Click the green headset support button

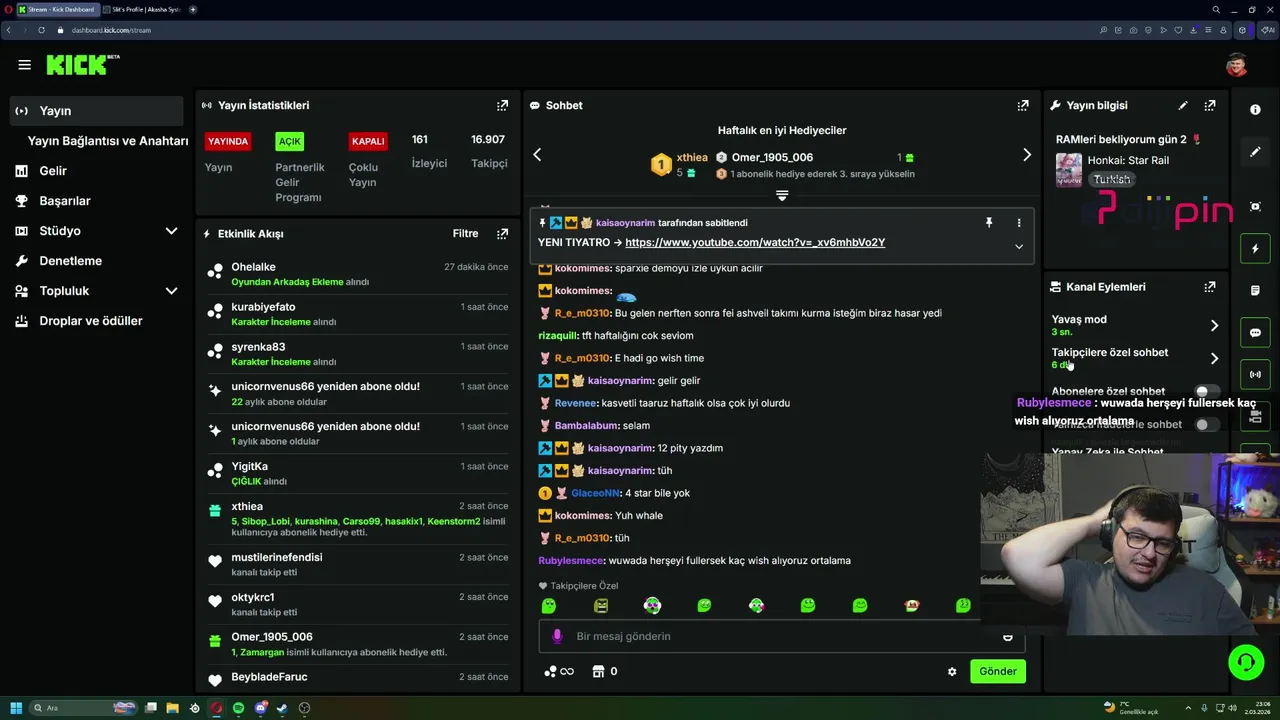coord(1246,662)
